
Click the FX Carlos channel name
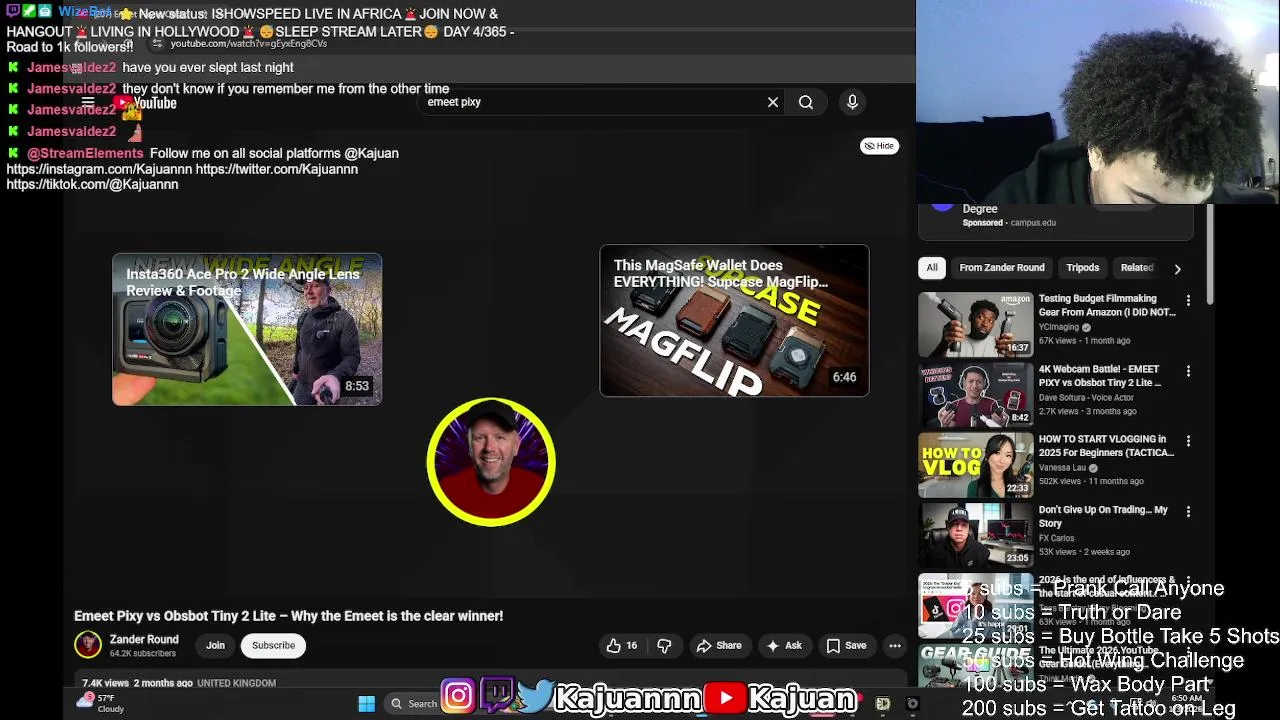coord(1056,538)
